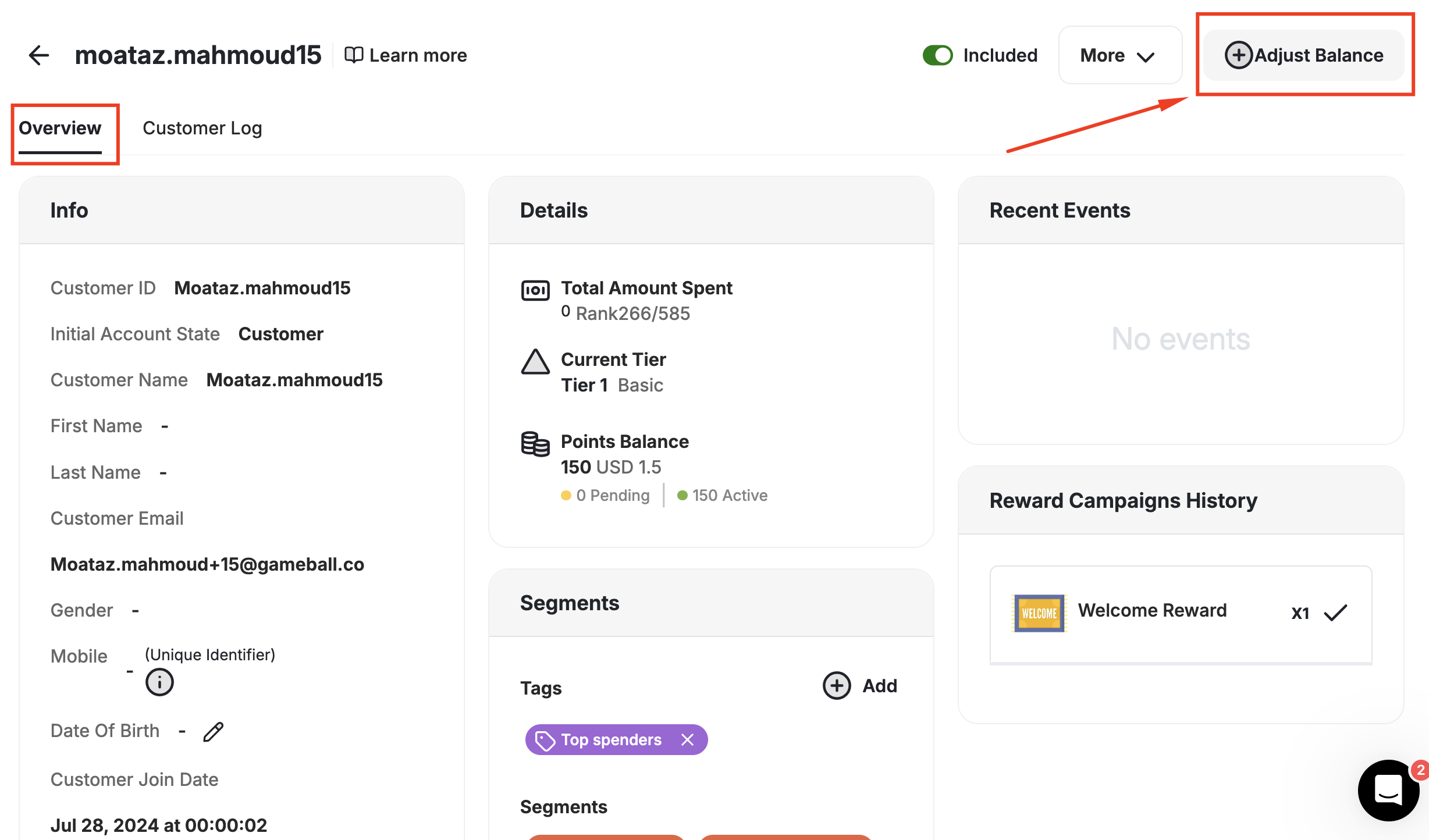
Task: Click the back arrow icon
Action: (x=39, y=55)
